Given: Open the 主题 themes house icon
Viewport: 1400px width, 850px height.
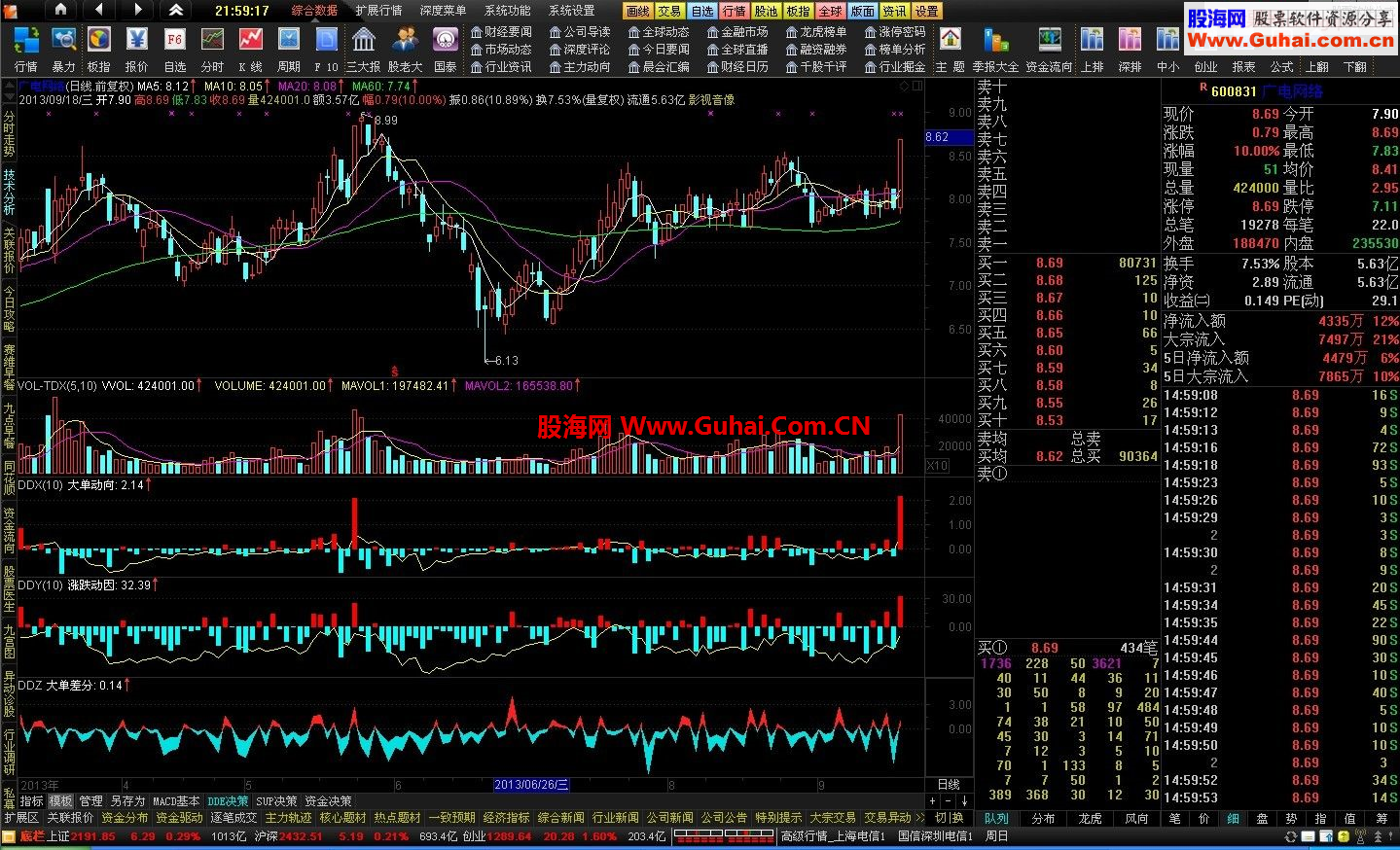Looking at the screenshot, I should coord(951,50).
